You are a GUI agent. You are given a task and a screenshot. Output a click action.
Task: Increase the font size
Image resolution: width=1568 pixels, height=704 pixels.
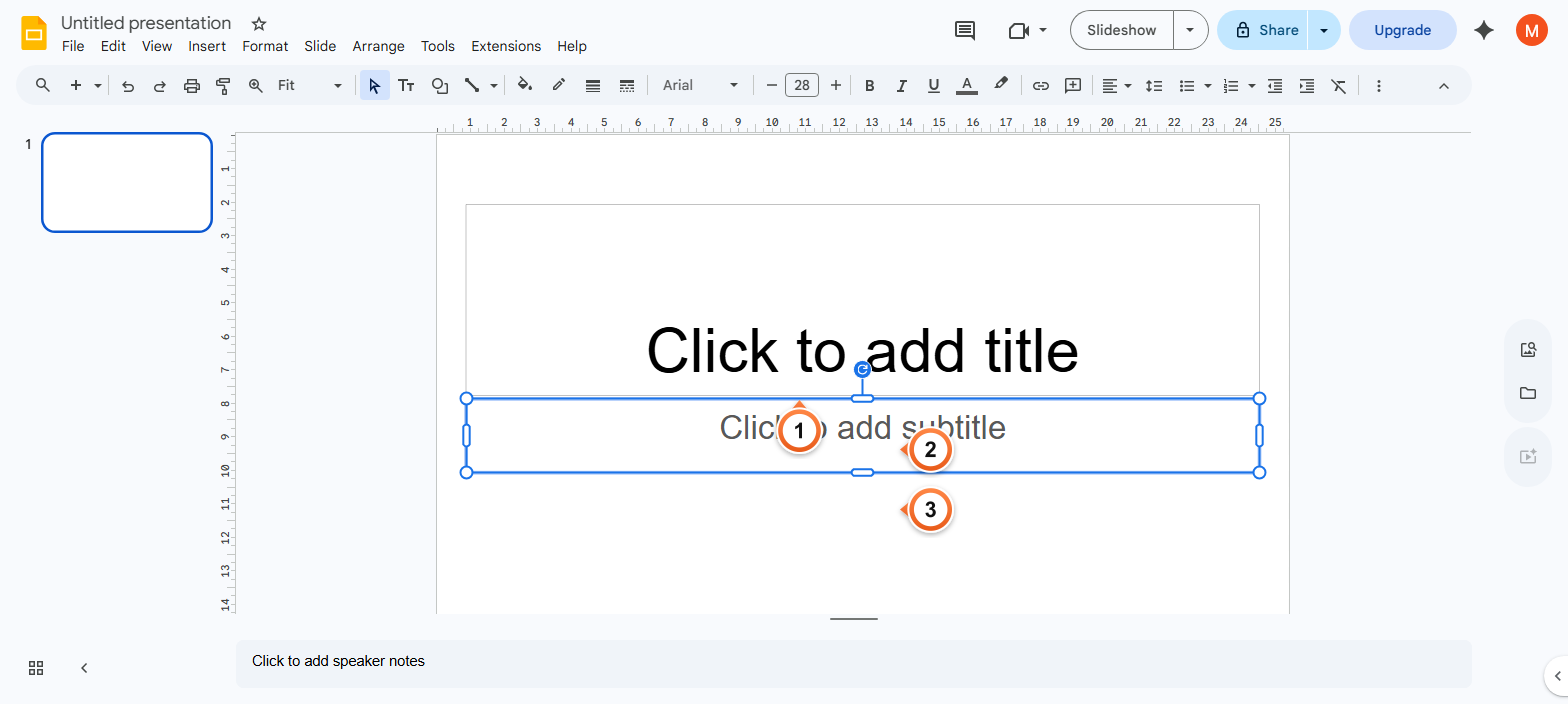coord(836,86)
